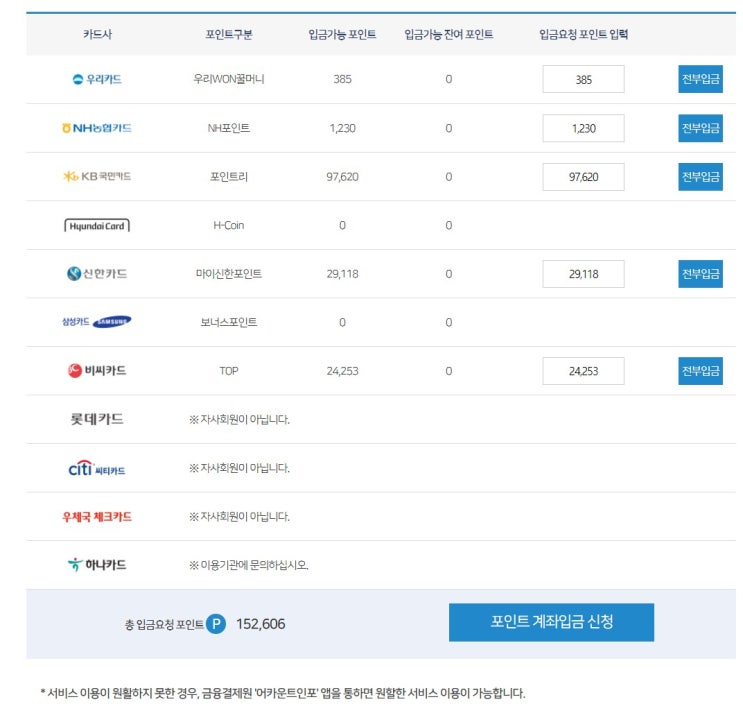Click the NH농협카드 logo

pos(97,128)
